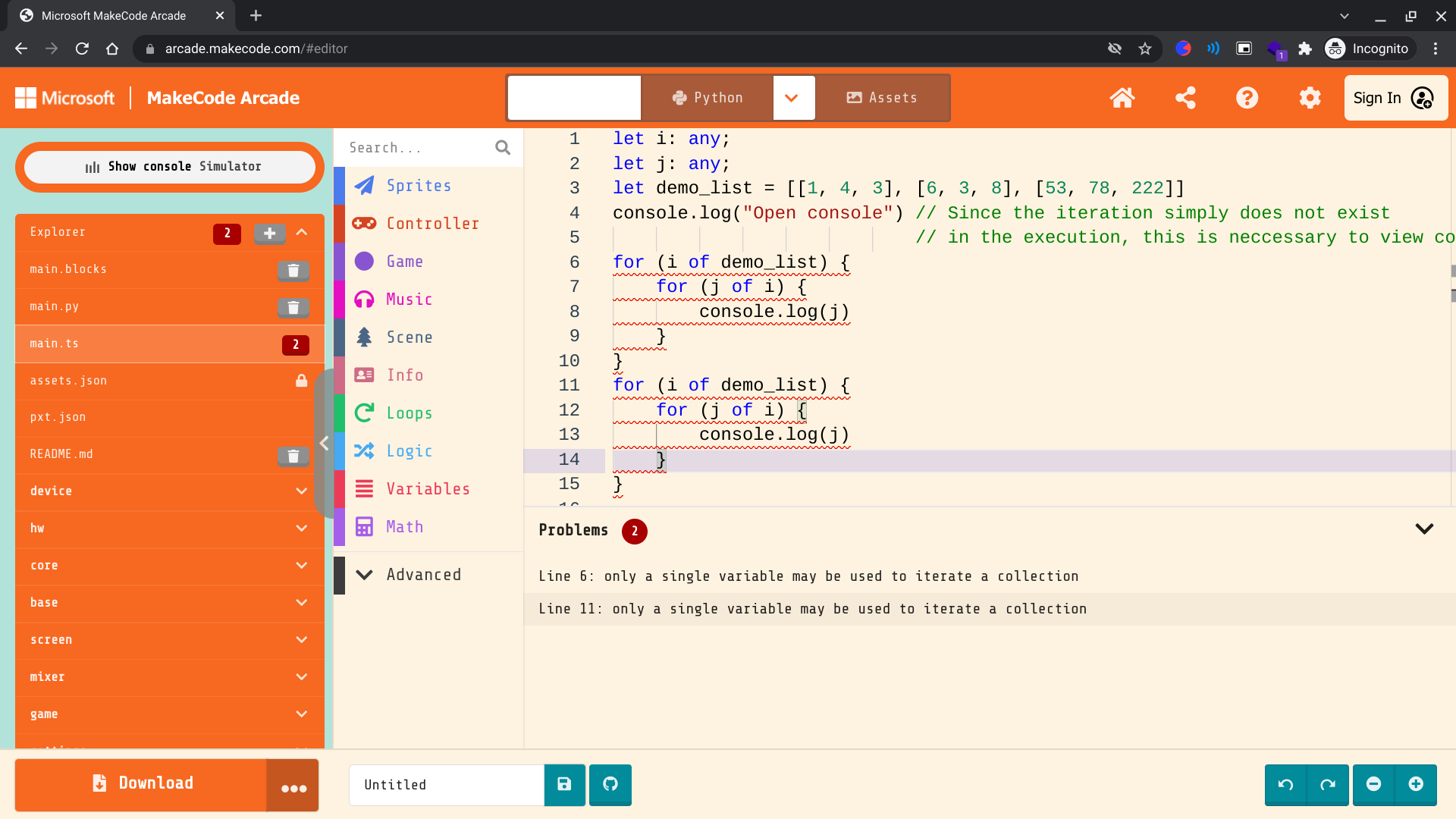The height and width of the screenshot is (819, 1456).
Task: Click the Download button
Action: point(142,784)
